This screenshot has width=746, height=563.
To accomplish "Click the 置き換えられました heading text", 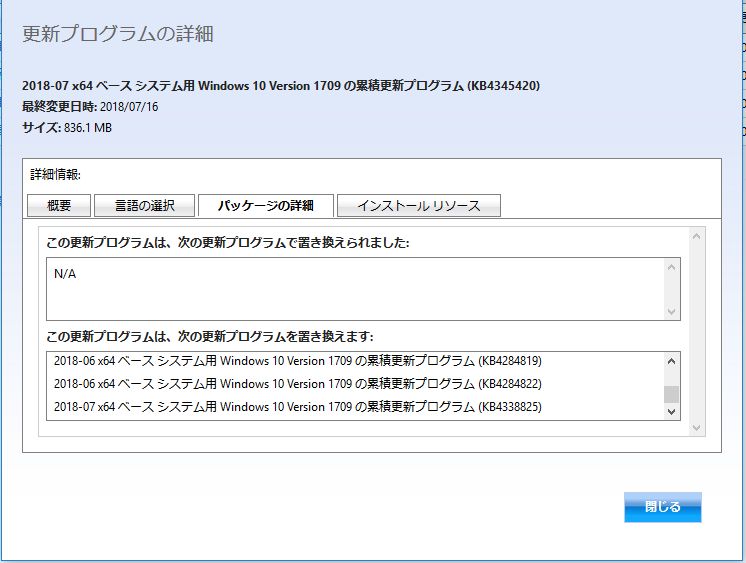I will coord(227,243).
